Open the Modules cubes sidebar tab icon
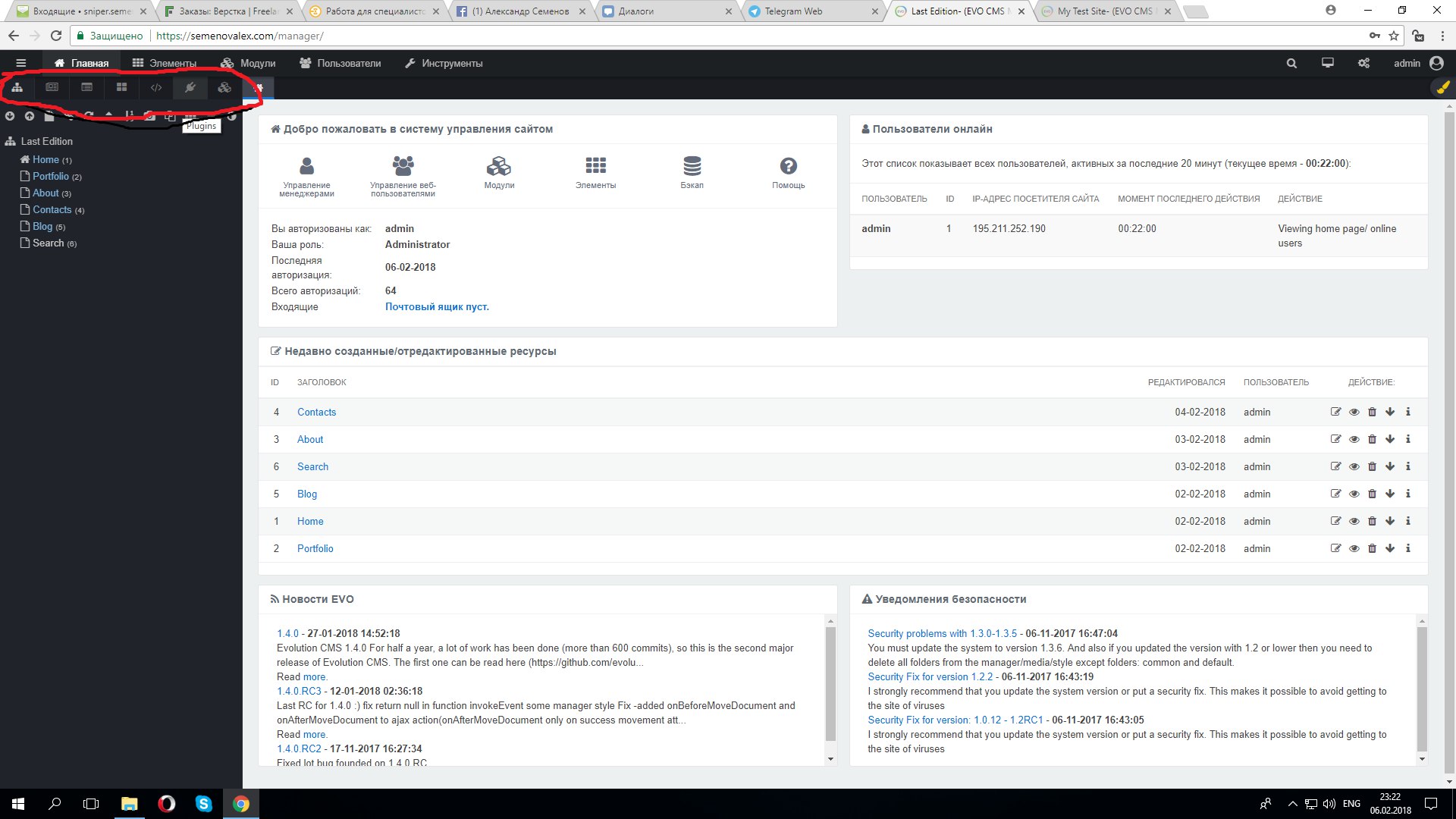Image resolution: width=1456 pixels, height=819 pixels. tap(224, 88)
